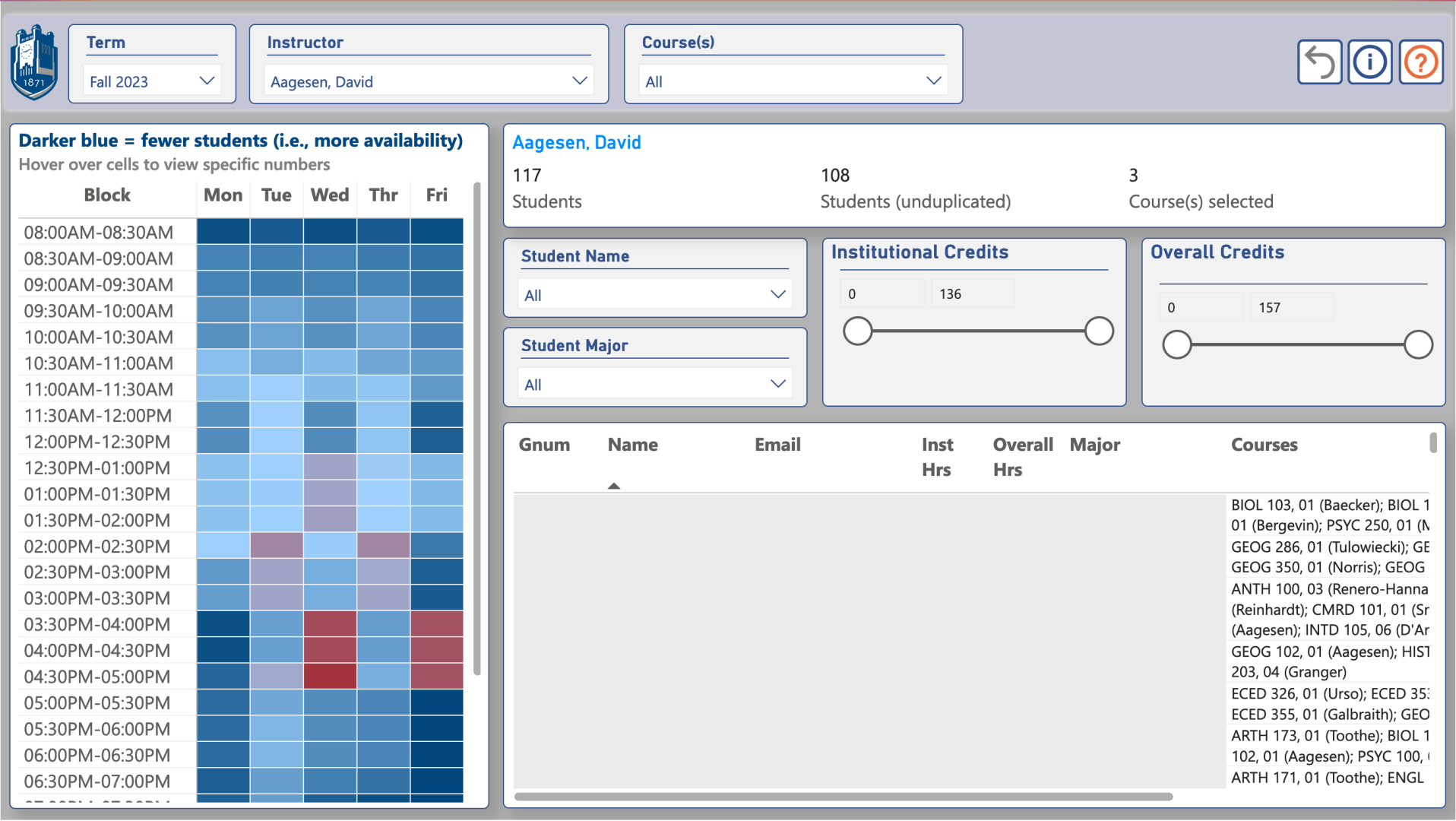
Task: Click the sort arrow under Name column
Action: (x=614, y=486)
